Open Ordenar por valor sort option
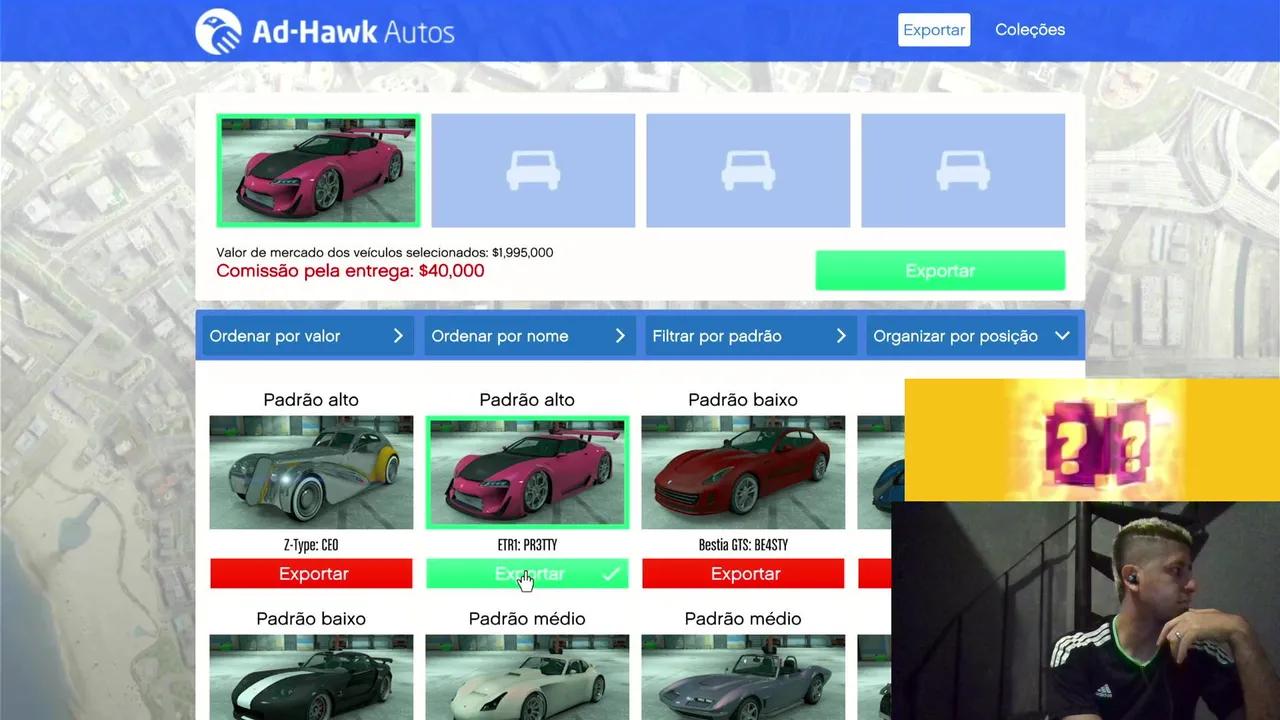 [307, 336]
